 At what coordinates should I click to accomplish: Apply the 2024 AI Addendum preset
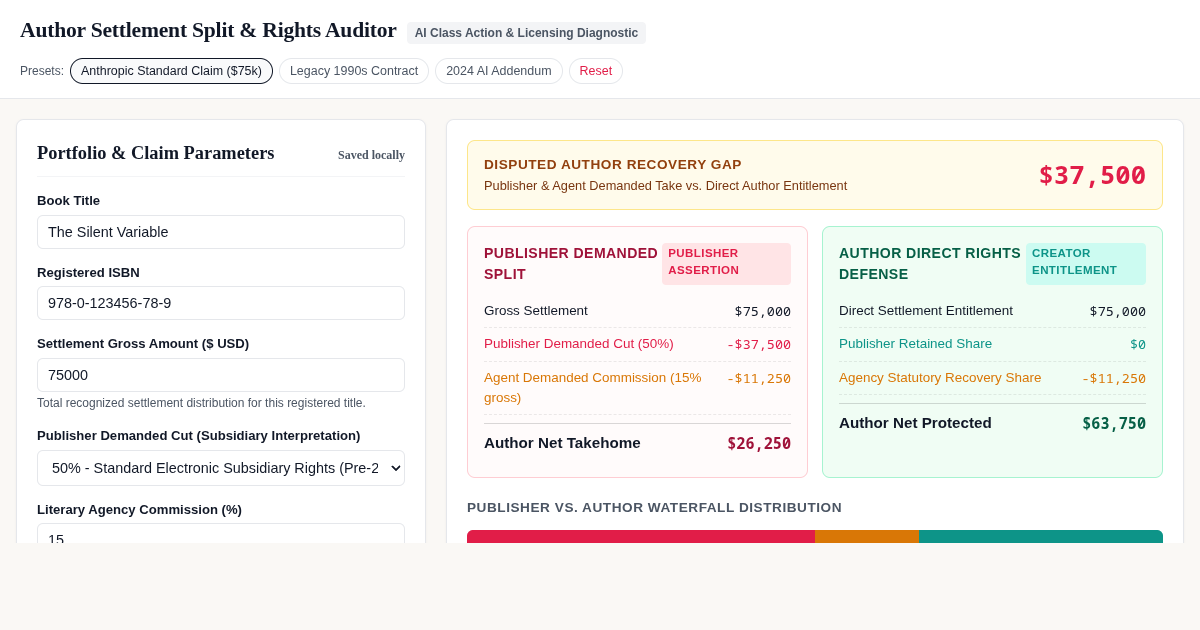[499, 71]
